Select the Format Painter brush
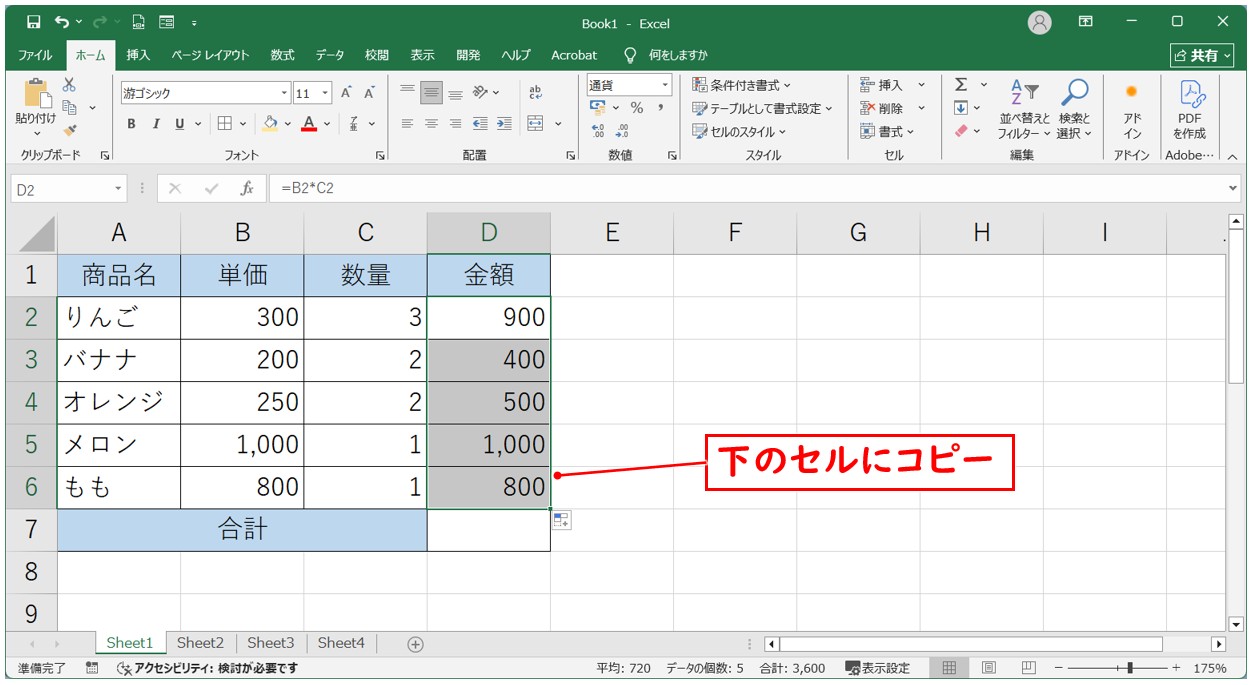Screen dimensions: 1253x685 click(69, 129)
